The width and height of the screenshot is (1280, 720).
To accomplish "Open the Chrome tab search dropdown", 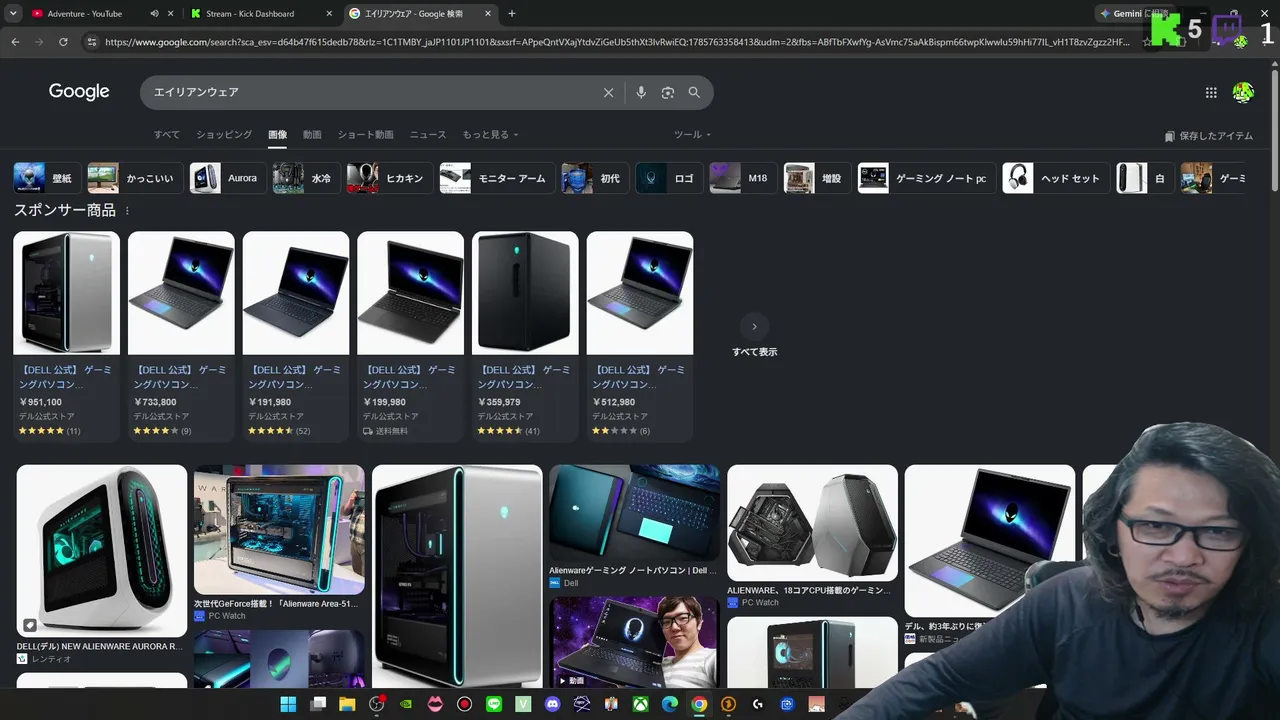I will (13, 14).
